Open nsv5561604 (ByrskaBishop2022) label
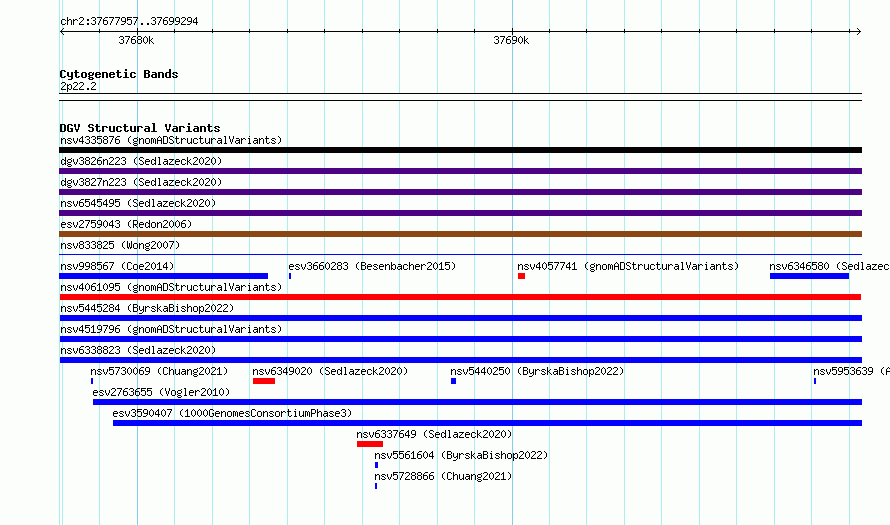 (x=461, y=455)
